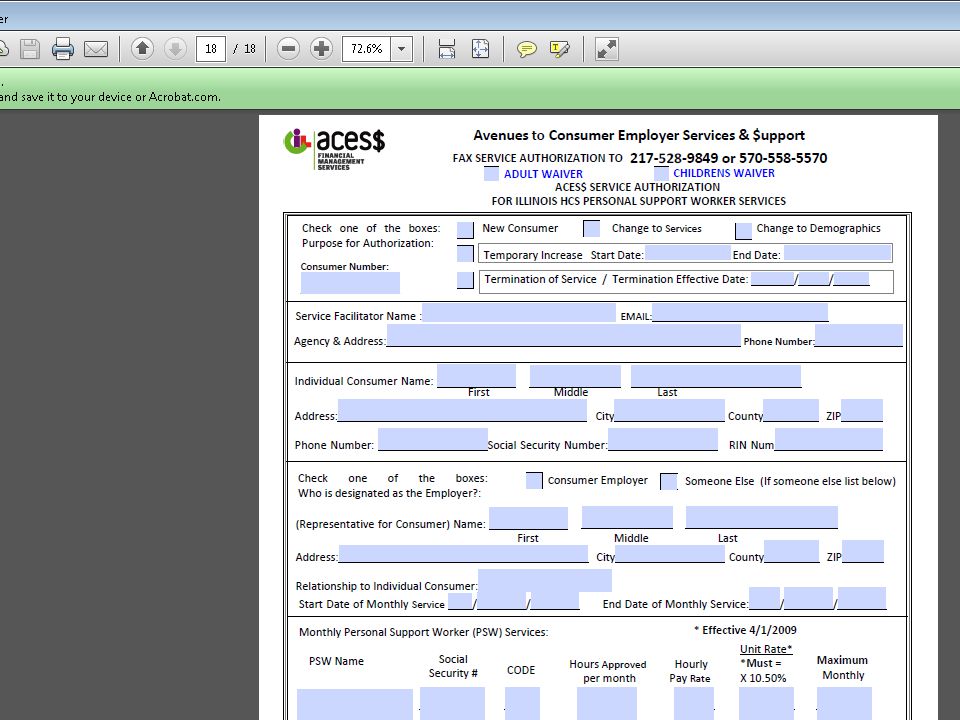Print the document with printer icon
The height and width of the screenshot is (720, 960).
[62, 49]
